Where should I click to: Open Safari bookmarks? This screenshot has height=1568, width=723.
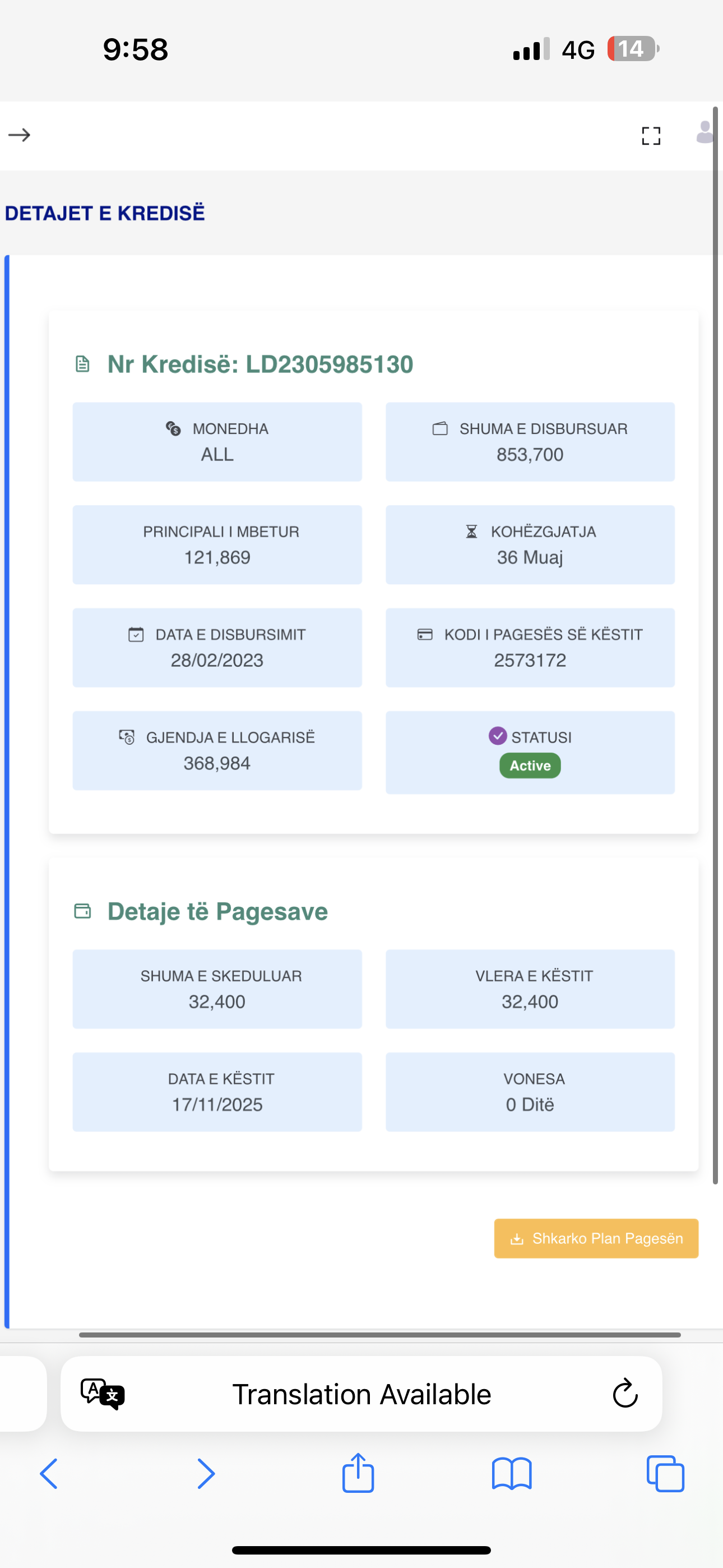coord(511,1474)
